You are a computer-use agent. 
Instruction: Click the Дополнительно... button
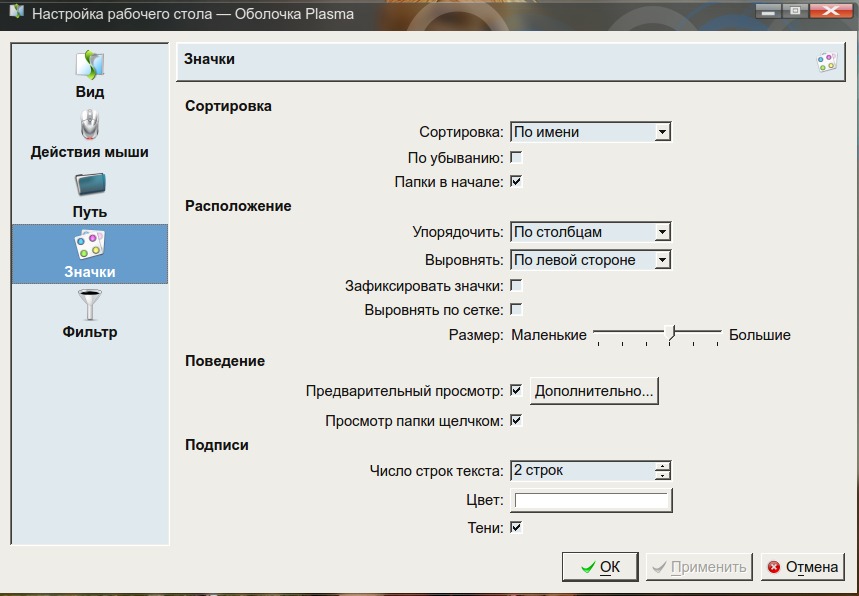click(594, 391)
